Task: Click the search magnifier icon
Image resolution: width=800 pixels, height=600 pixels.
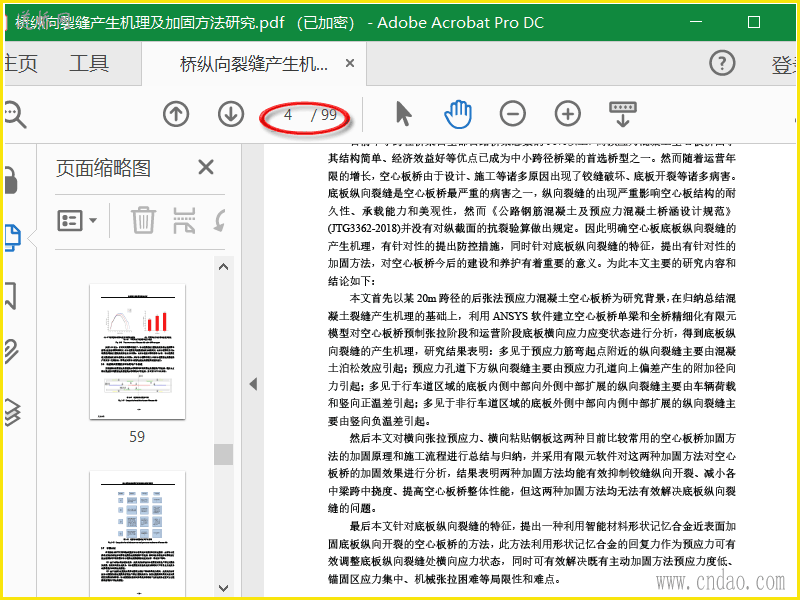Action: [14, 114]
